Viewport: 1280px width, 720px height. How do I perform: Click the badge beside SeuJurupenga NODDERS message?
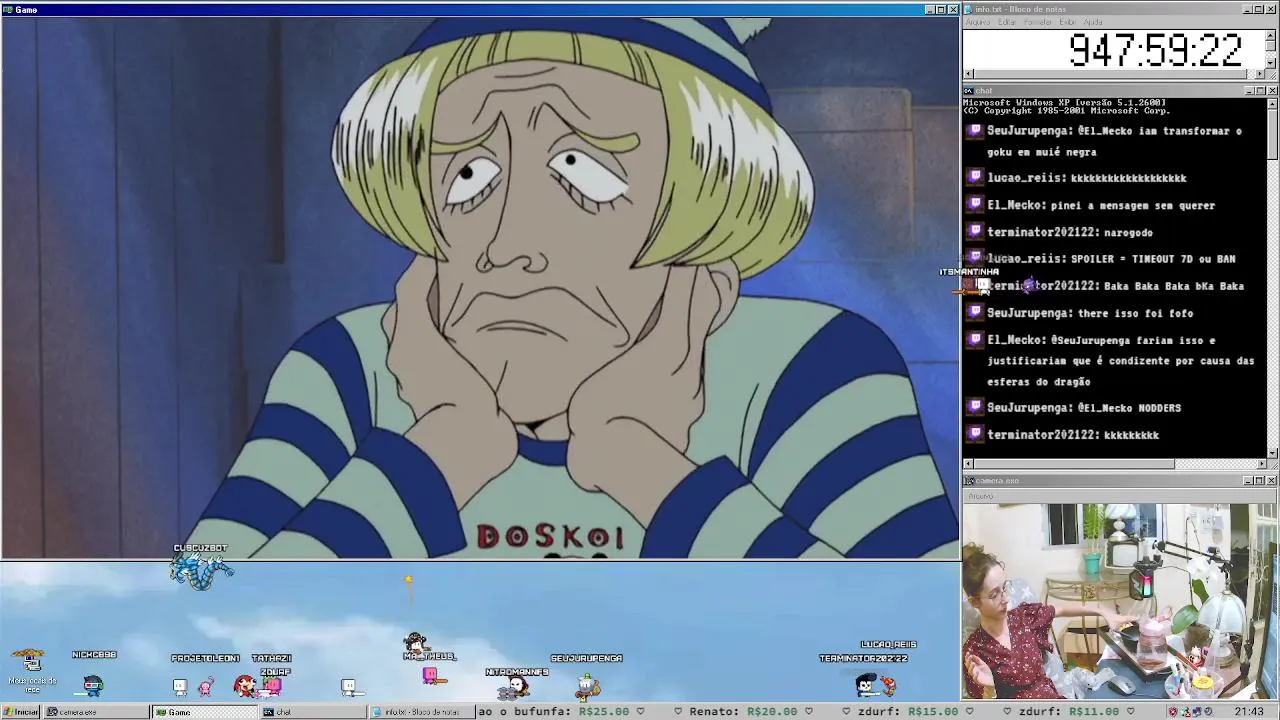click(x=976, y=407)
